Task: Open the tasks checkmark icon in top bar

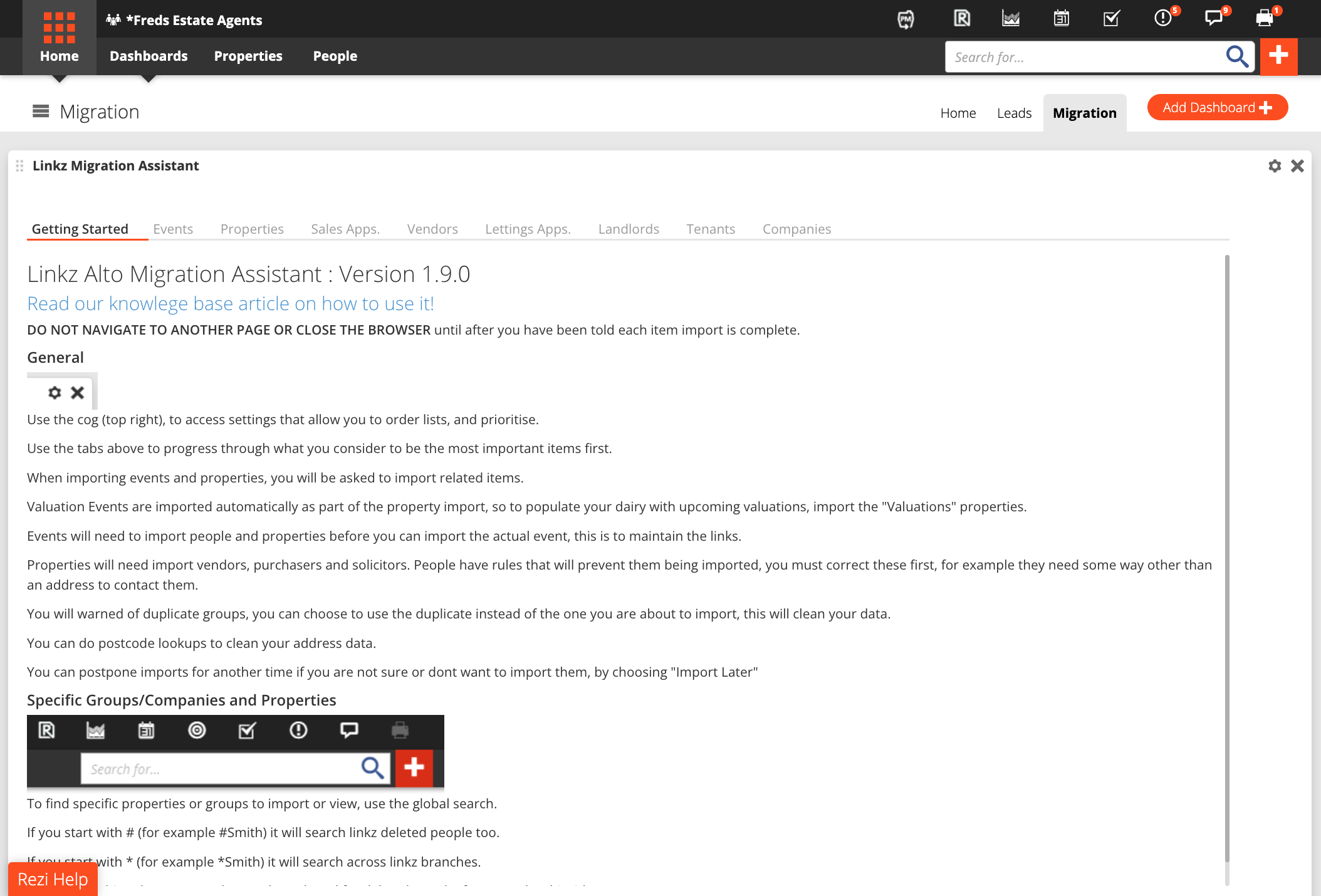Action: click(x=1111, y=19)
